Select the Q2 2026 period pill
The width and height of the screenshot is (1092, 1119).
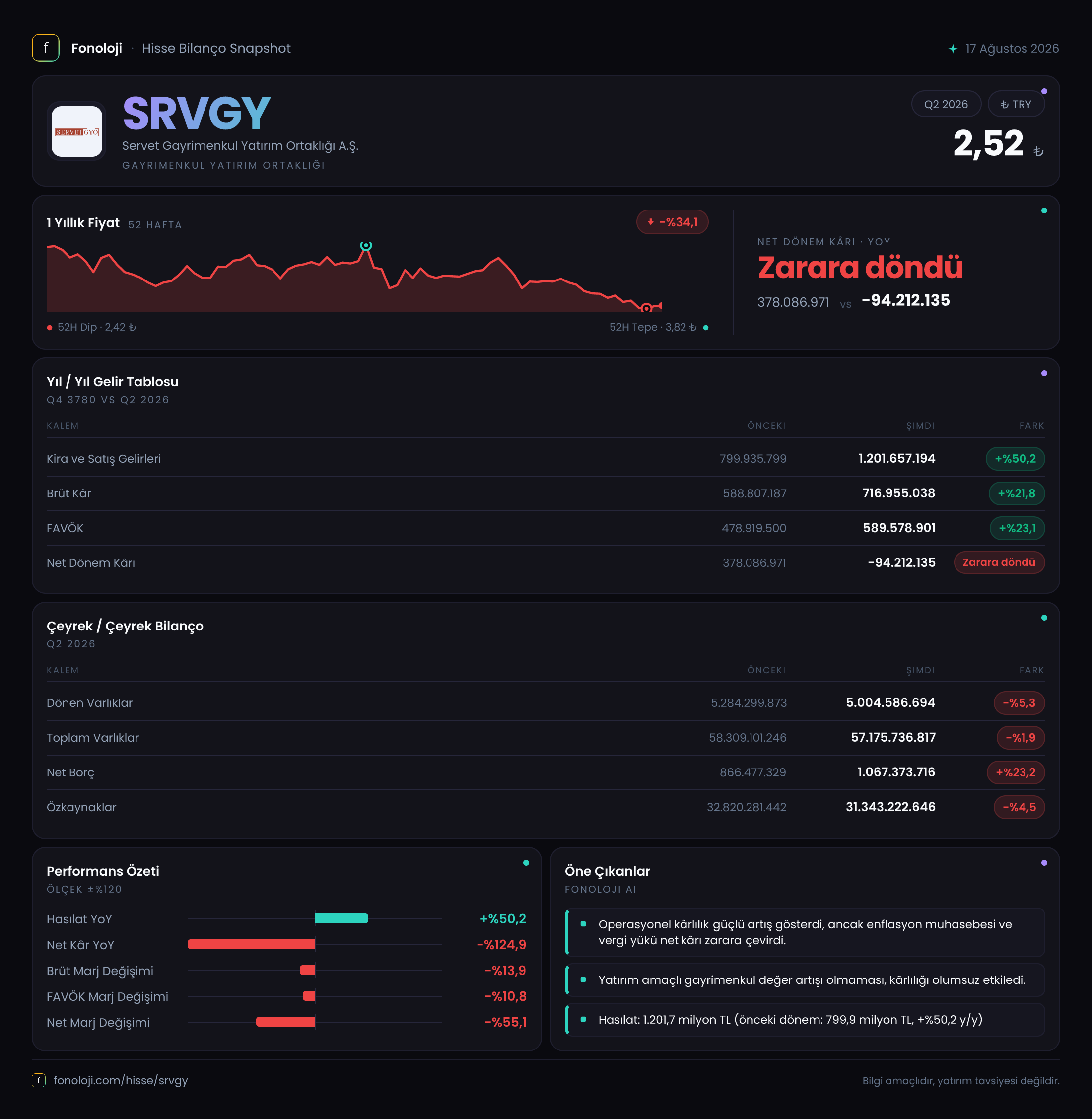click(x=946, y=104)
